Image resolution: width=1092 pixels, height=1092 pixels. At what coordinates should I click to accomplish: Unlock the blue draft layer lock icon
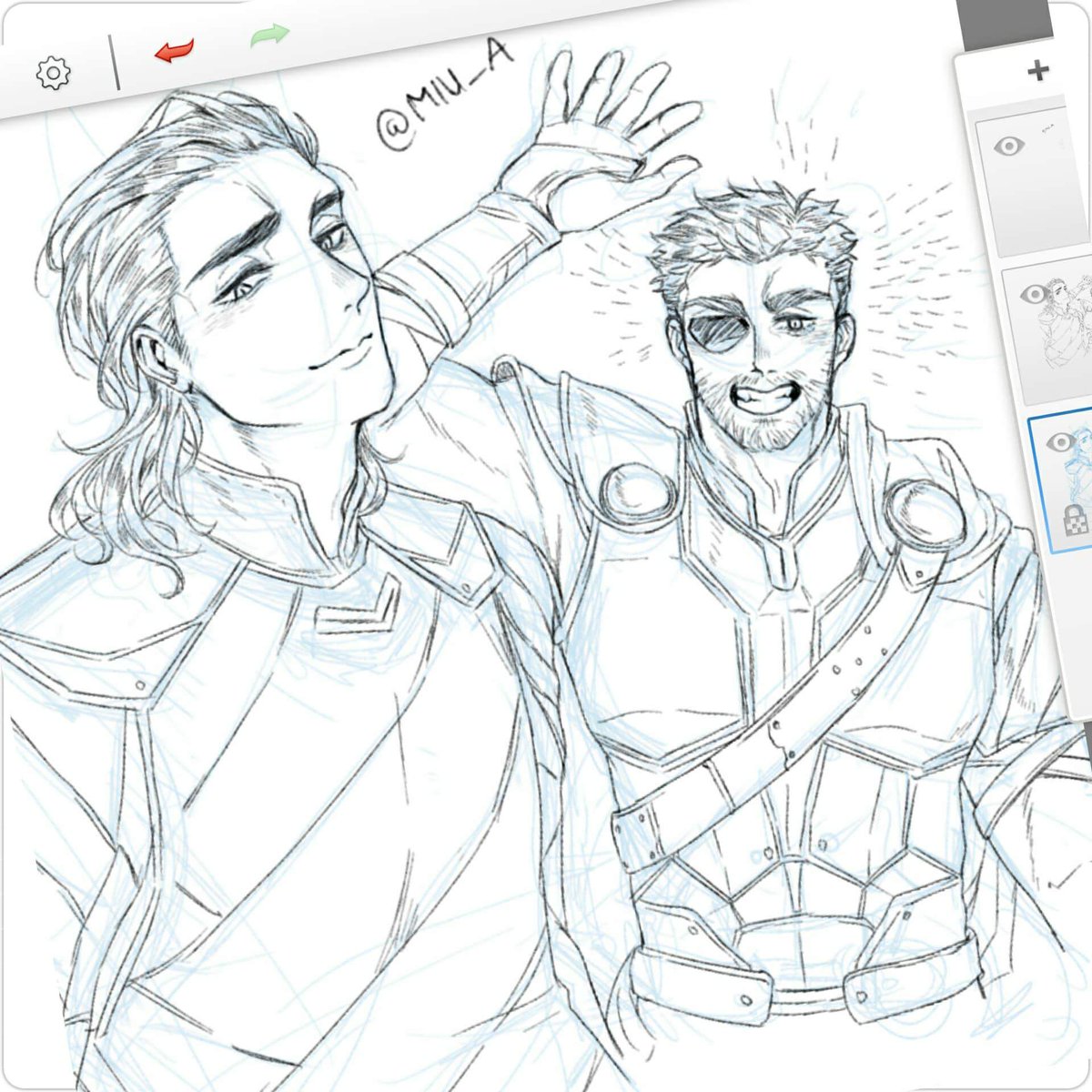pyautogui.click(x=1076, y=521)
